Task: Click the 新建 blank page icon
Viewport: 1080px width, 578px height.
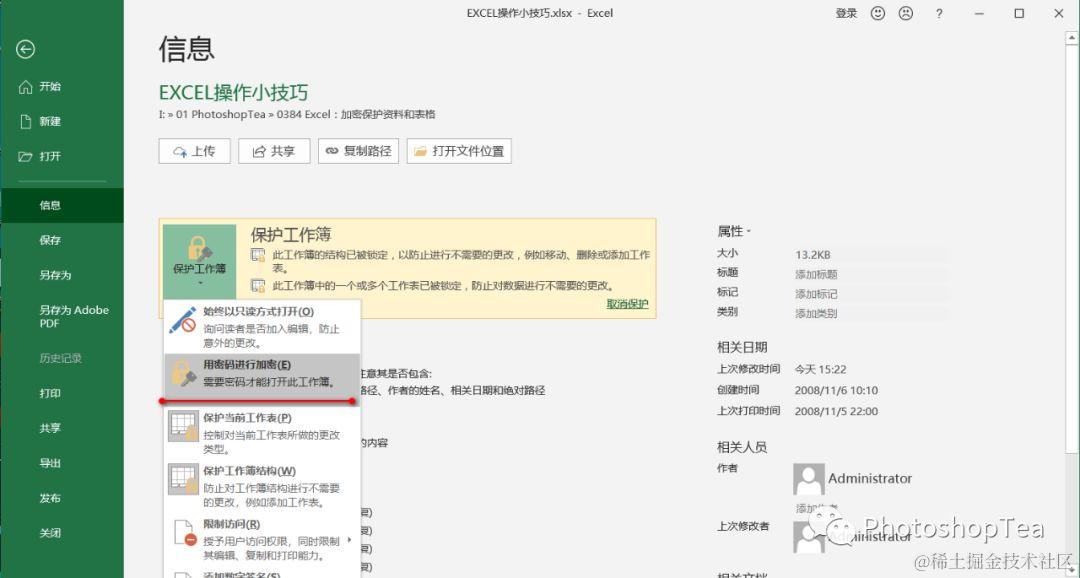Action: [25, 121]
